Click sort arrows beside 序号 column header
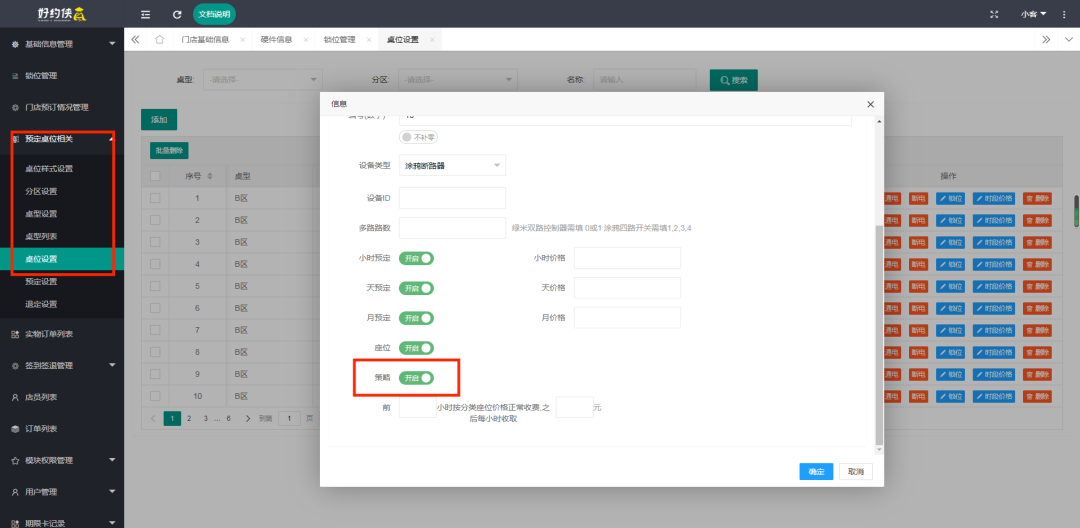Image resolution: width=1080 pixels, height=528 pixels. click(210, 176)
